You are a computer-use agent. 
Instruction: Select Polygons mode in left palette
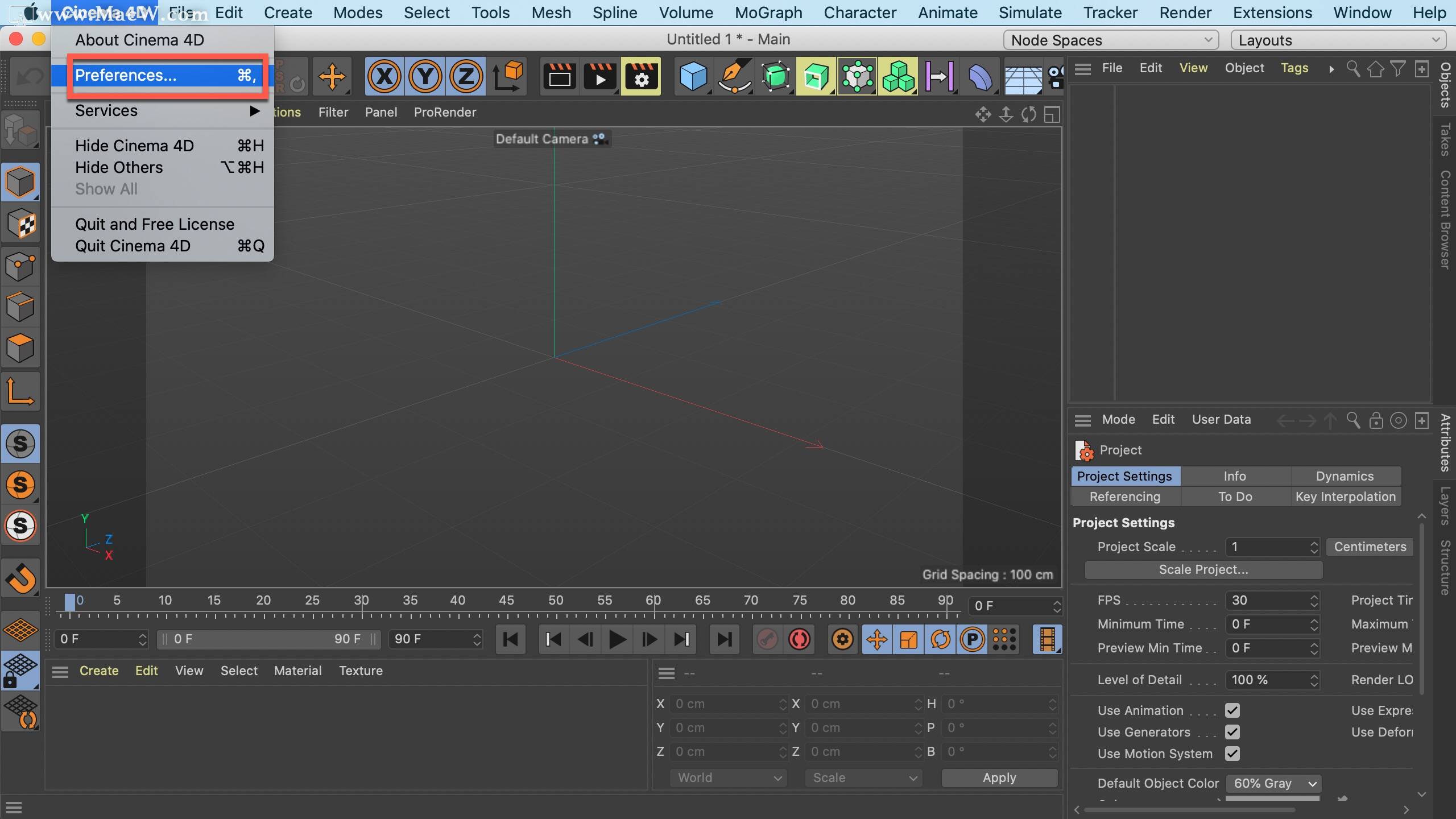20,348
